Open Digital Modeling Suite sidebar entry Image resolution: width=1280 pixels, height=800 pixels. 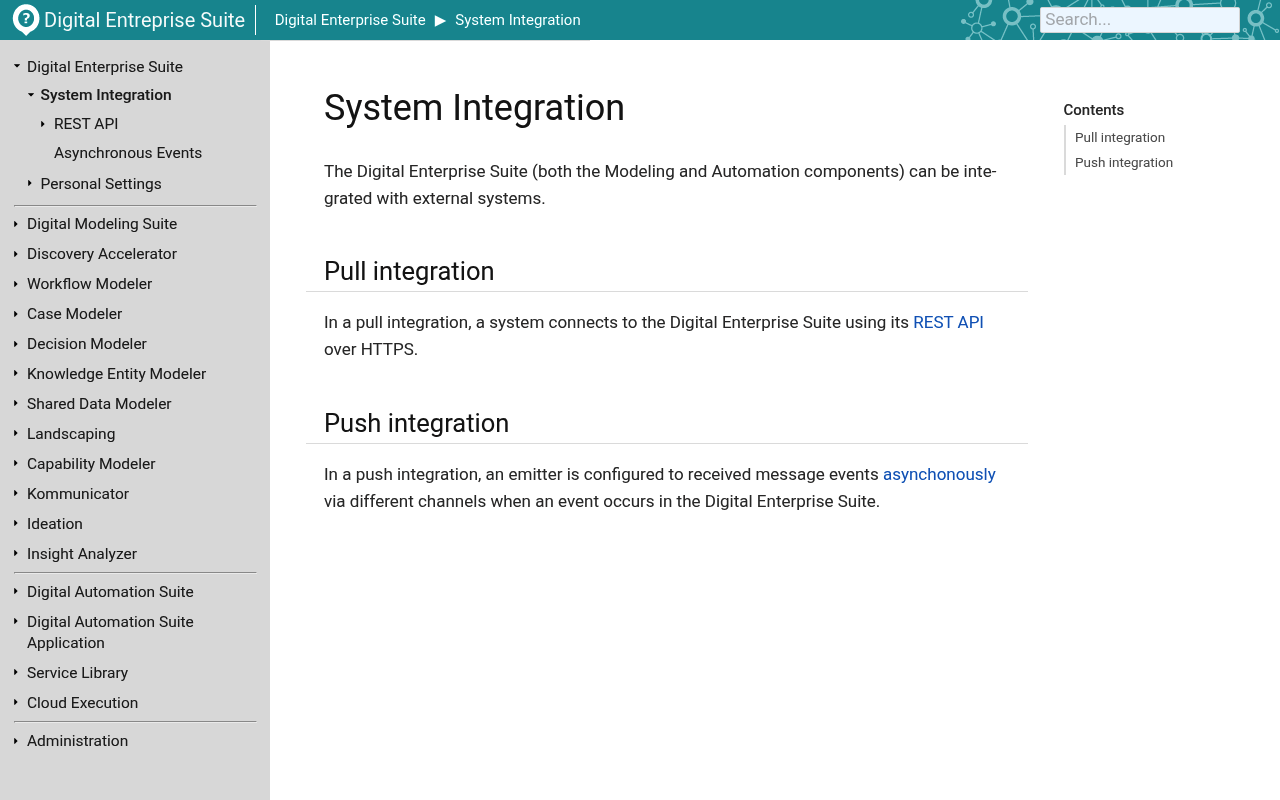tap(102, 224)
